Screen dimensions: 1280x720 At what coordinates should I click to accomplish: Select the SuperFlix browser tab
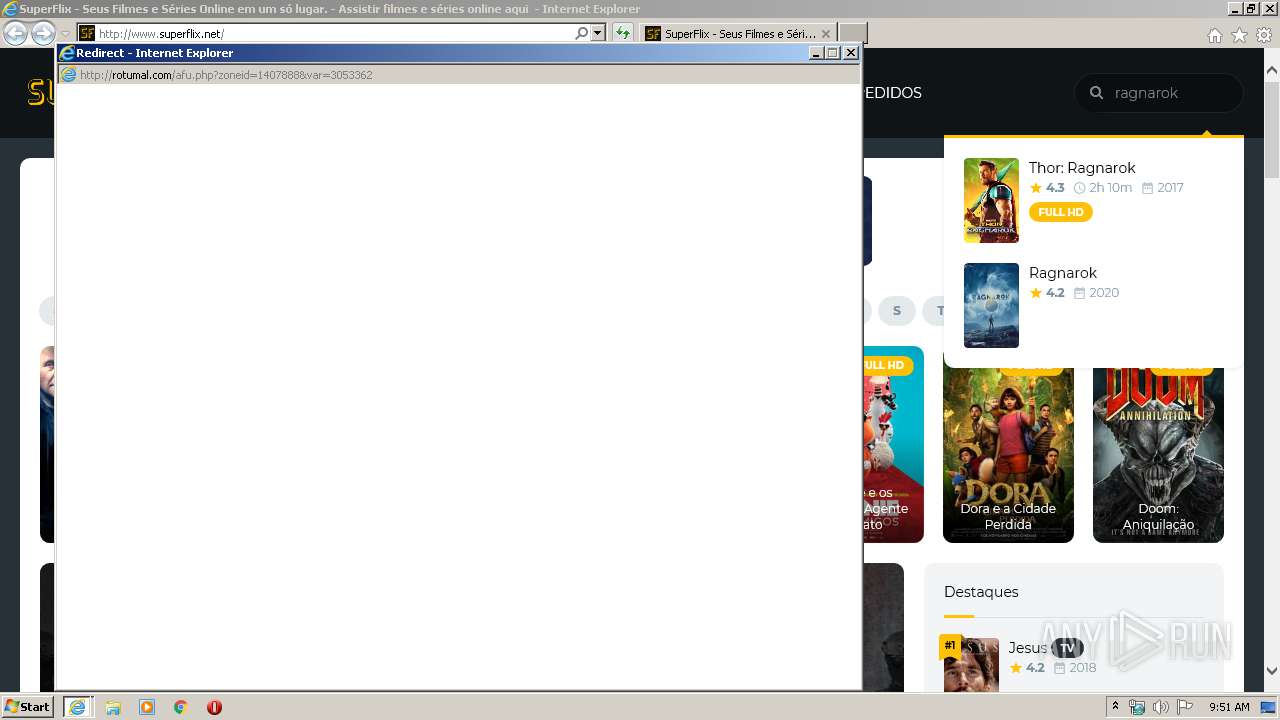(x=738, y=33)
